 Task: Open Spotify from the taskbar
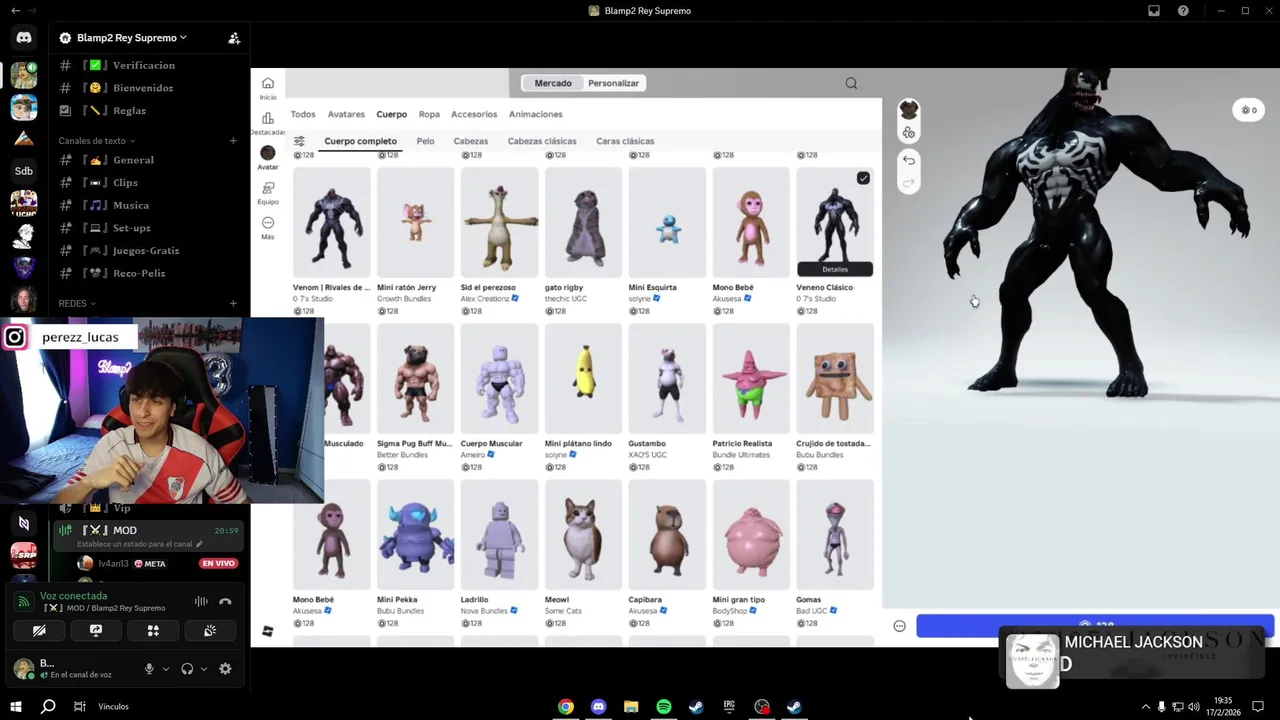point(664,707)
